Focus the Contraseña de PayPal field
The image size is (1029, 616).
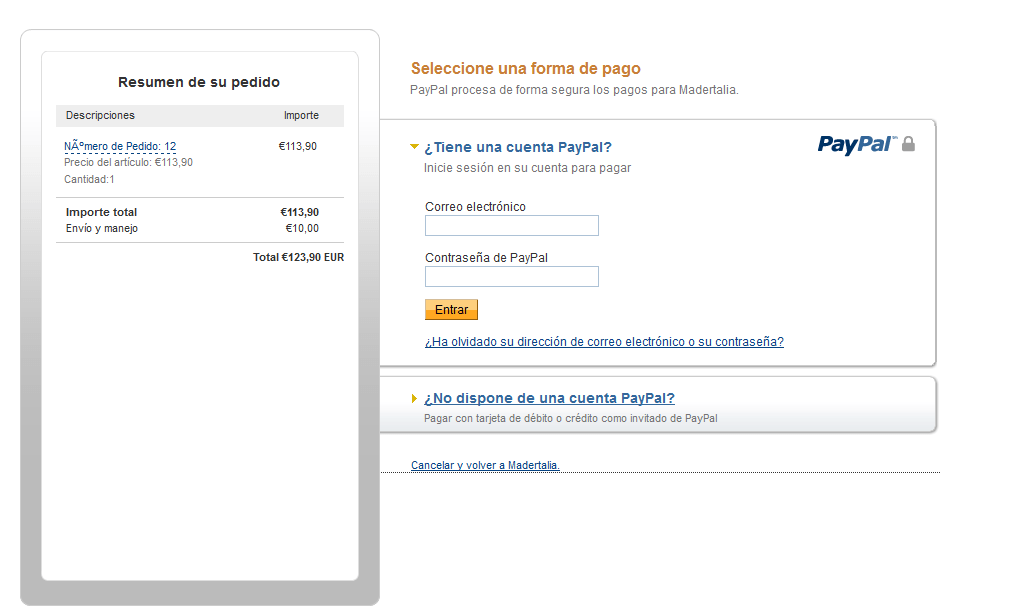(512, 277)
